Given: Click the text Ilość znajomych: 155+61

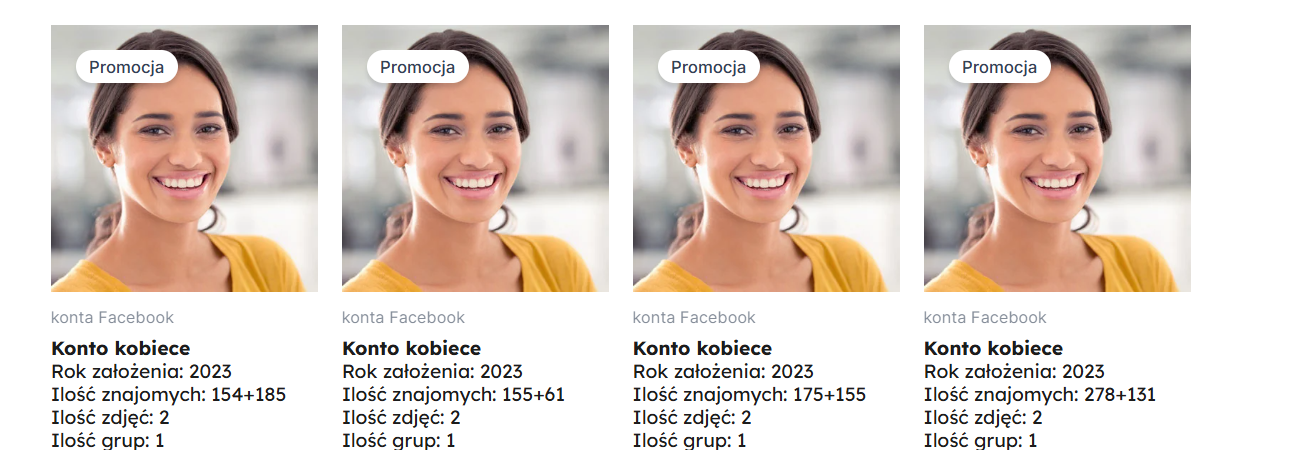Looking at the screenshot, I should click(453, 395).
